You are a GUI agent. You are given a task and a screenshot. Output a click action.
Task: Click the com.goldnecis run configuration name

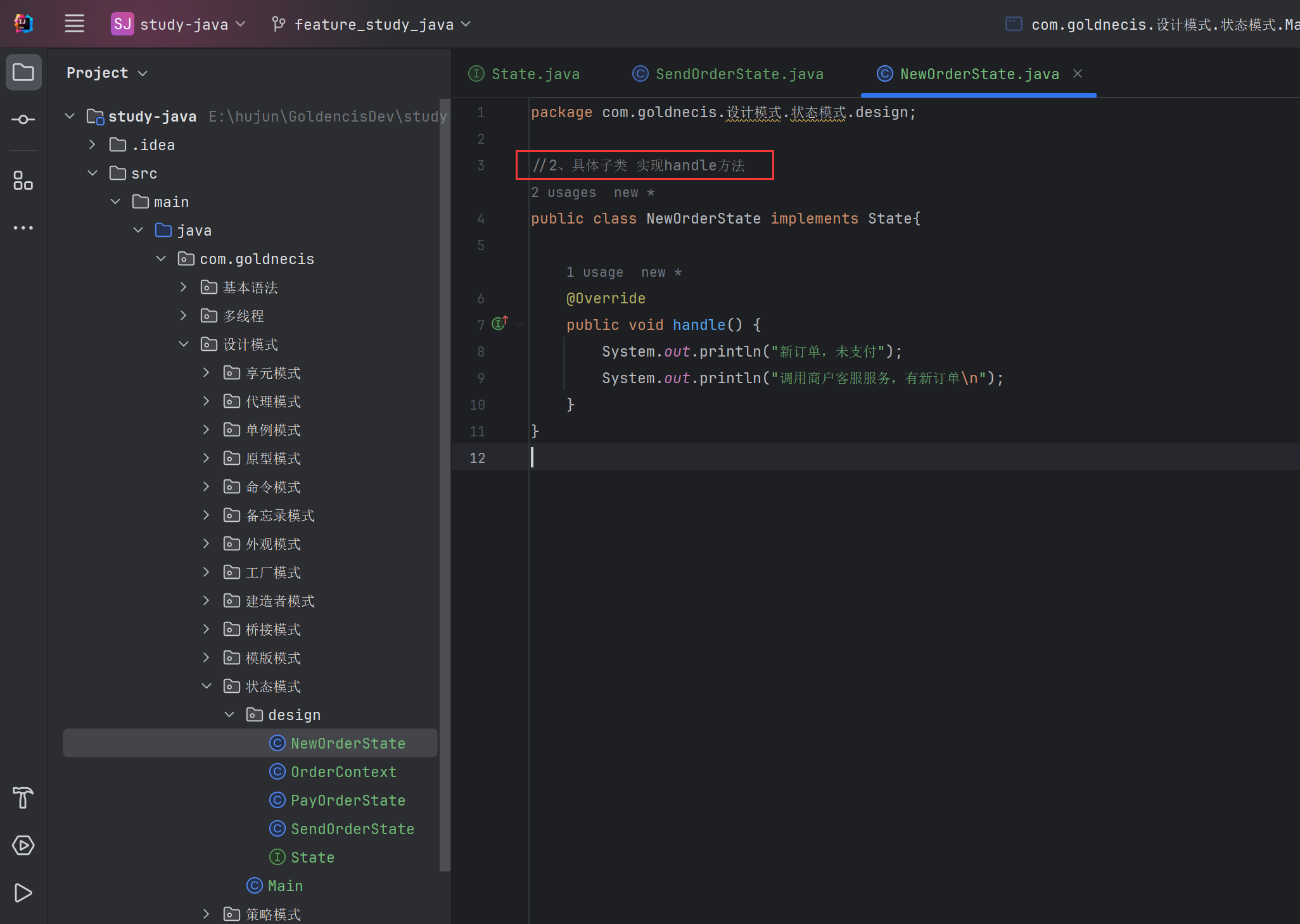coord(1164,25)
